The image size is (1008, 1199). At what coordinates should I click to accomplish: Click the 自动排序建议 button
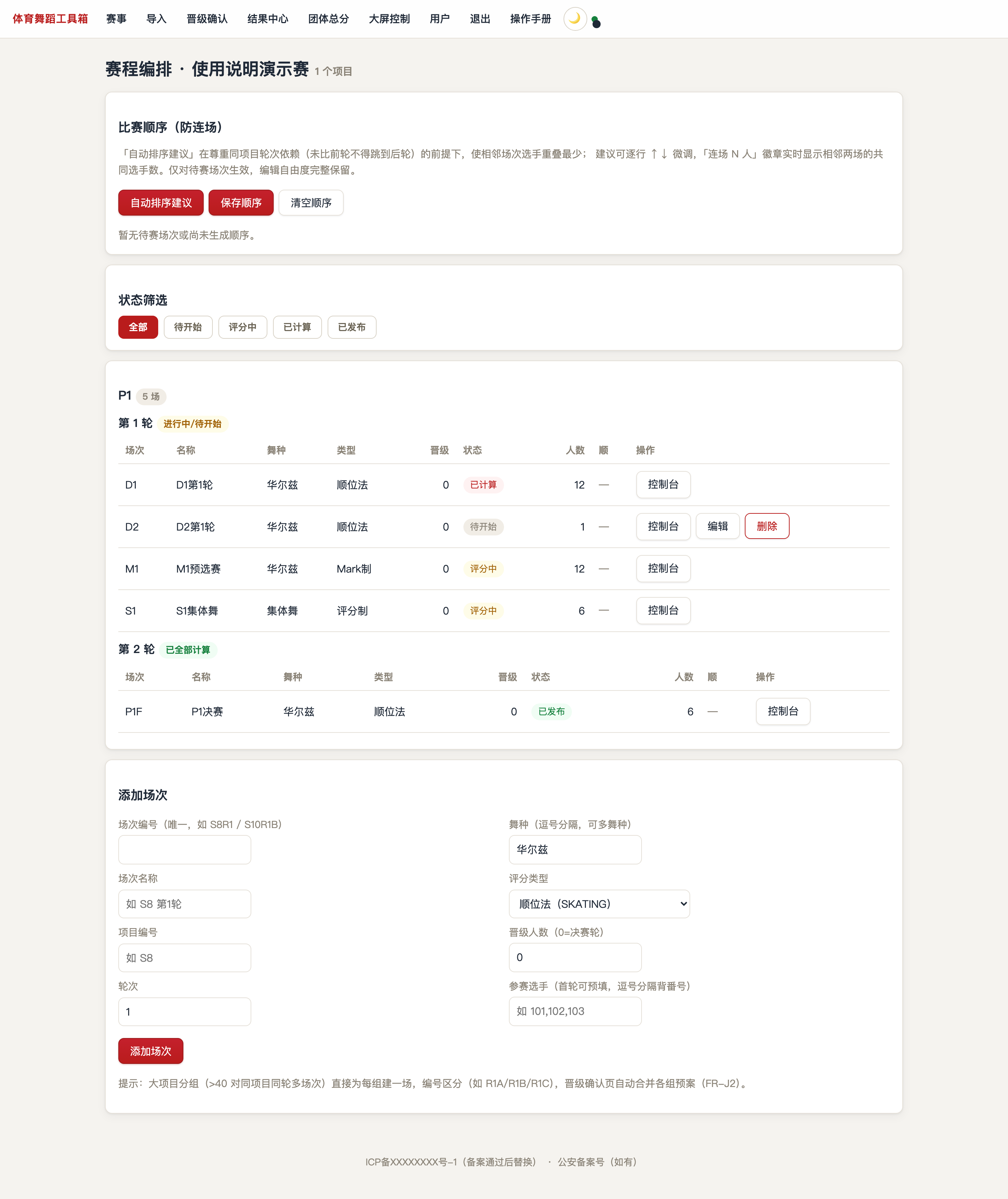pos(161,203)
